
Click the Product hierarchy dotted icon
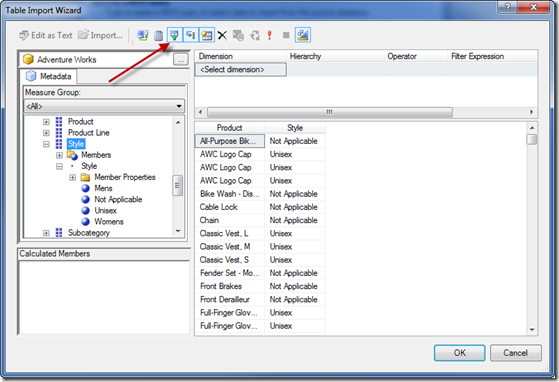(x=59, y=122)
